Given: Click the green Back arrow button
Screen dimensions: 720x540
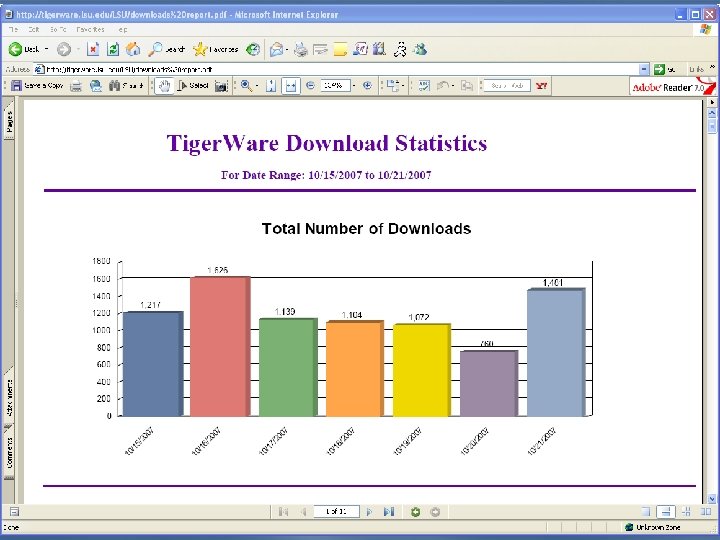Looking at the screenshot, I should pos(15,49).
